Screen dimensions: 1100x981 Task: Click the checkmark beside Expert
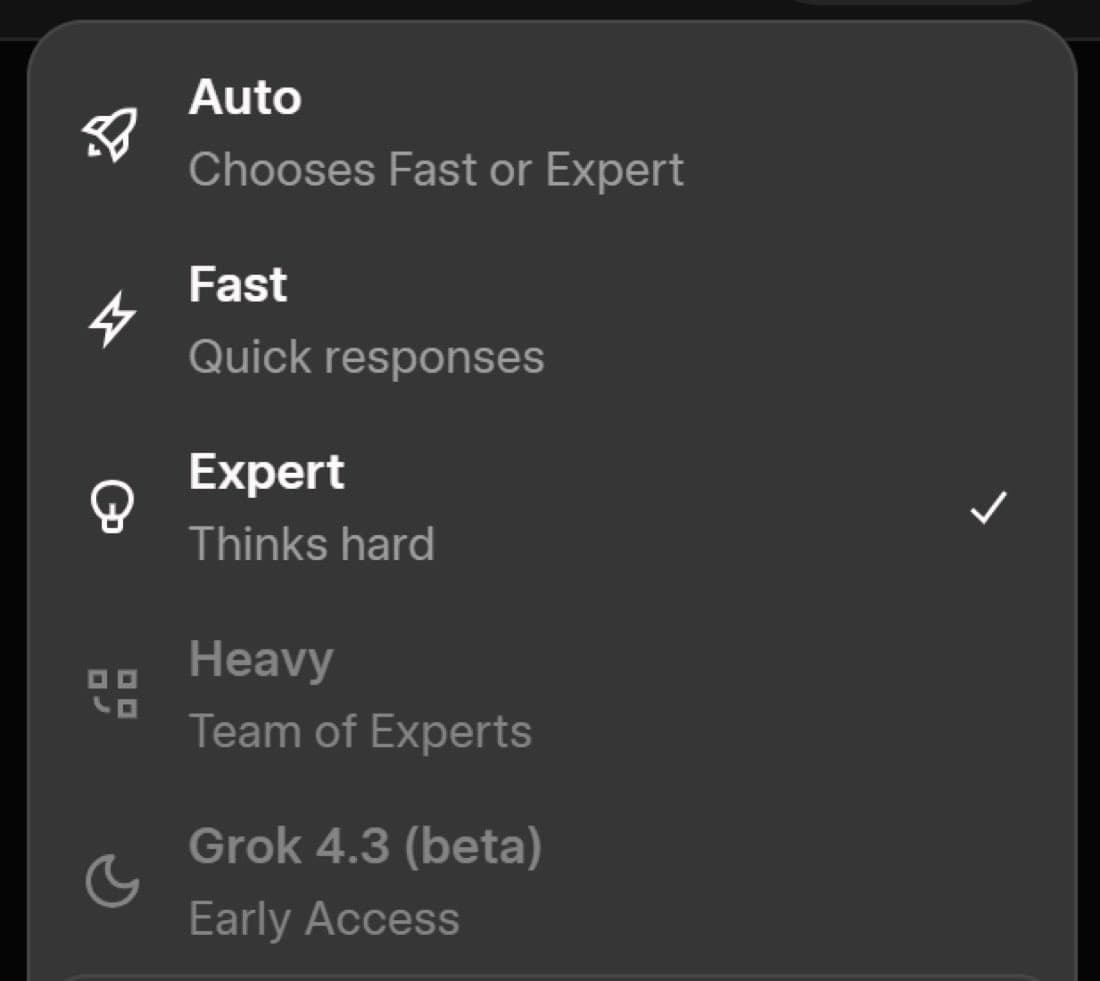click(x=989, y=507)
